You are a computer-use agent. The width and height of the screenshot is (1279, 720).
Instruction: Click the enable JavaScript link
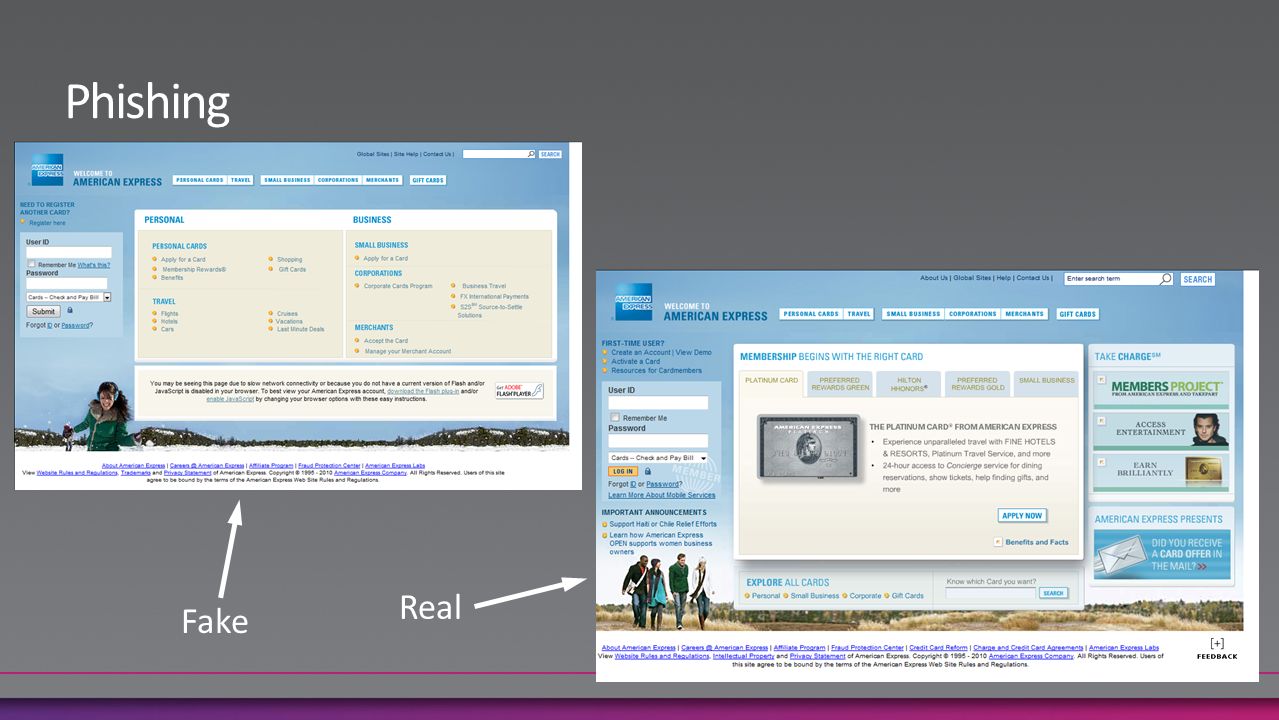pyautogui.click(x=230, y=399)
